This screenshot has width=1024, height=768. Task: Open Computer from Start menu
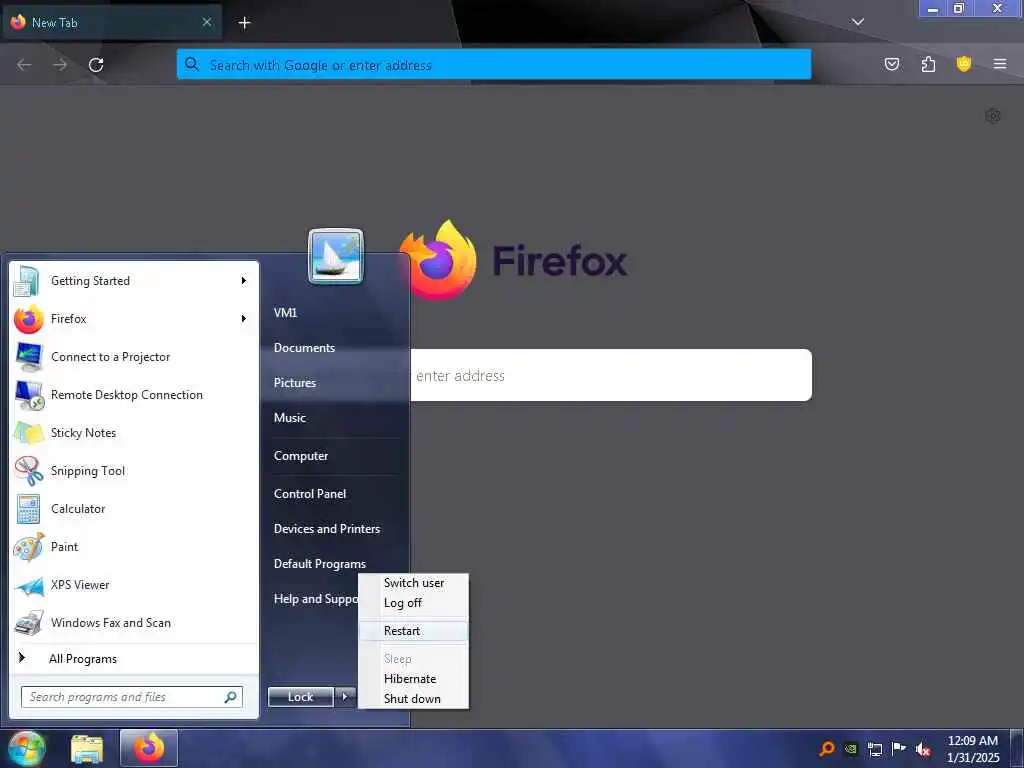300,456
